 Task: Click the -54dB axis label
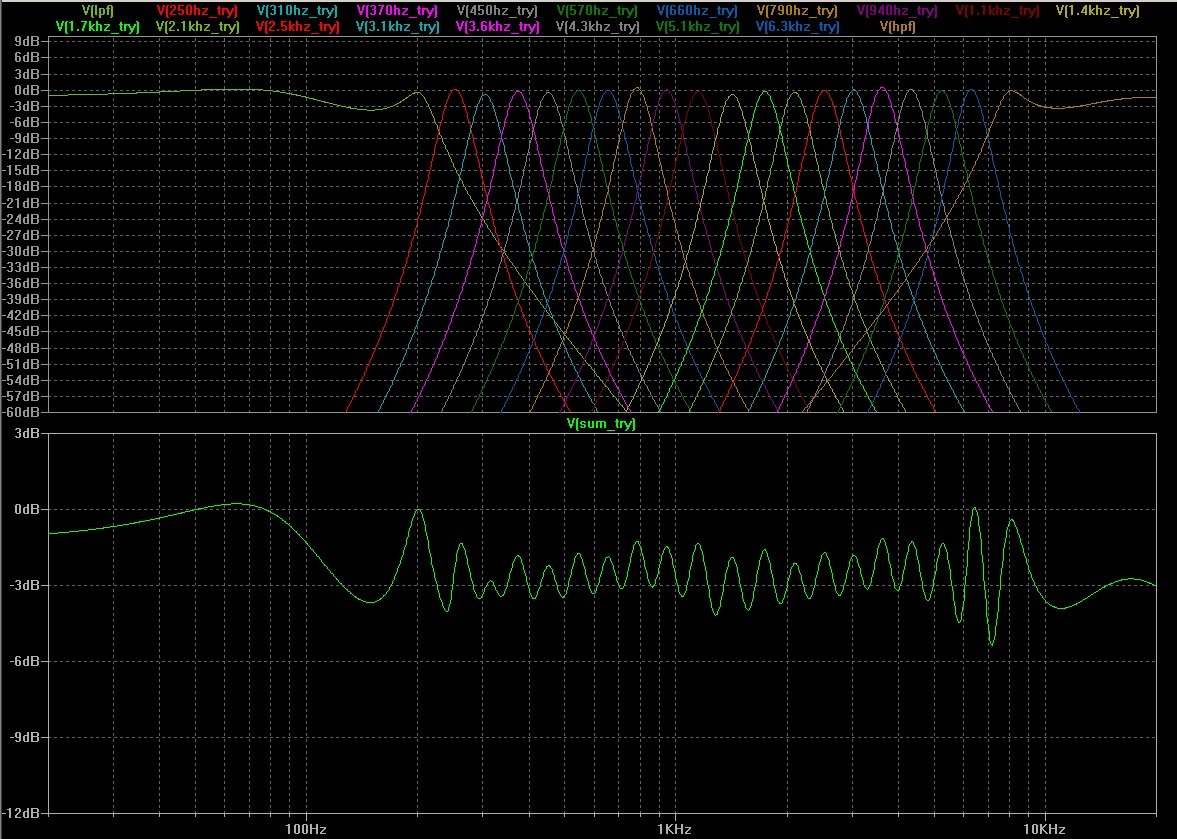pos(23,380)
